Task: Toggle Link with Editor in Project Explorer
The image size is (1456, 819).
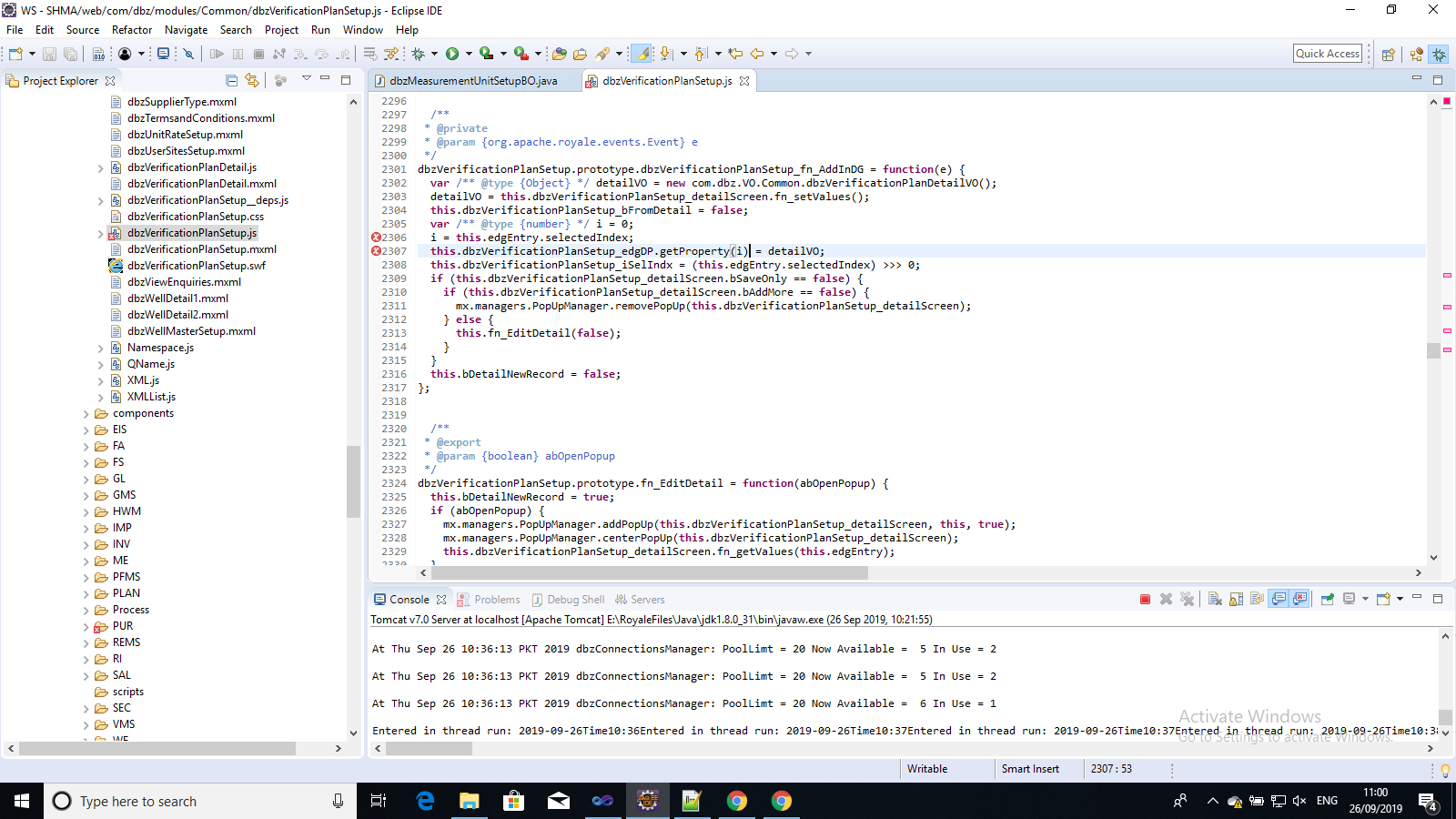Action: tap(252, 80)
